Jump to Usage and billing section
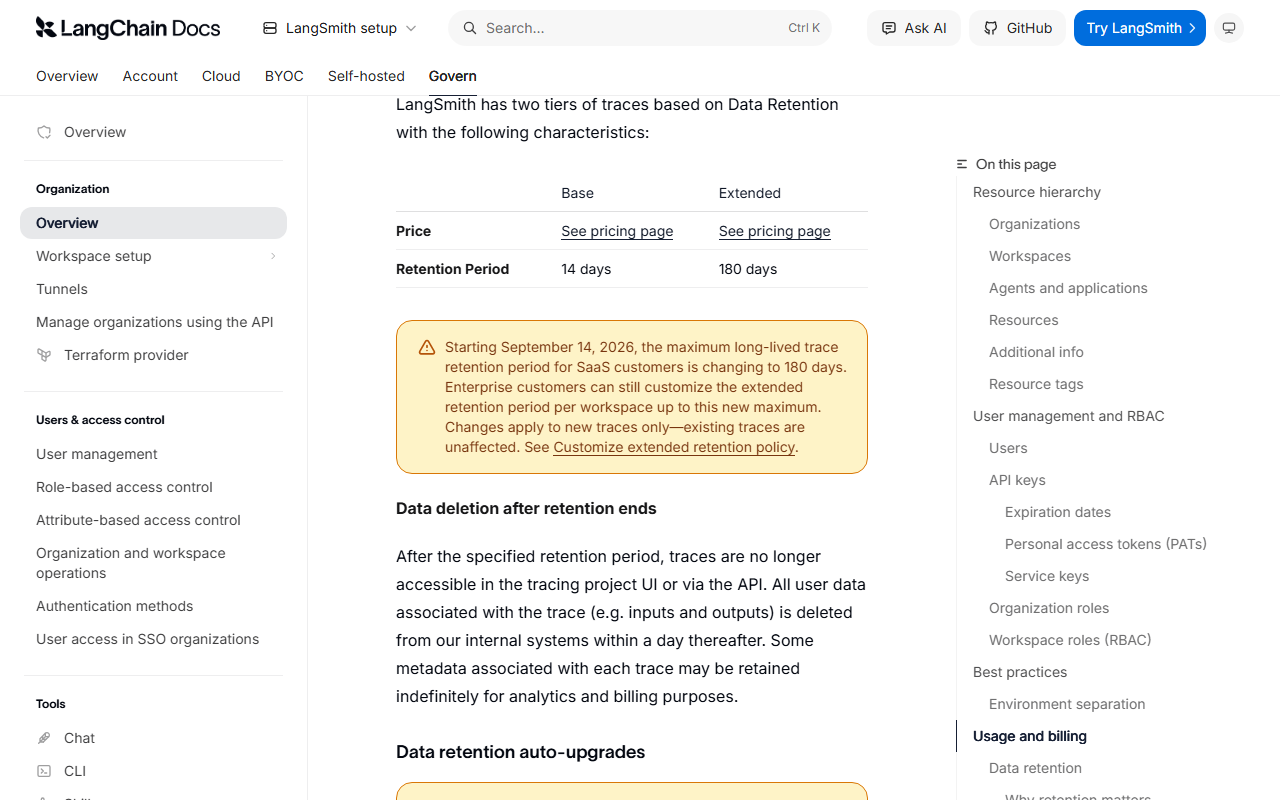Image resolution: width=1280 pixels, height=800 pixels. coord(1030,736)
